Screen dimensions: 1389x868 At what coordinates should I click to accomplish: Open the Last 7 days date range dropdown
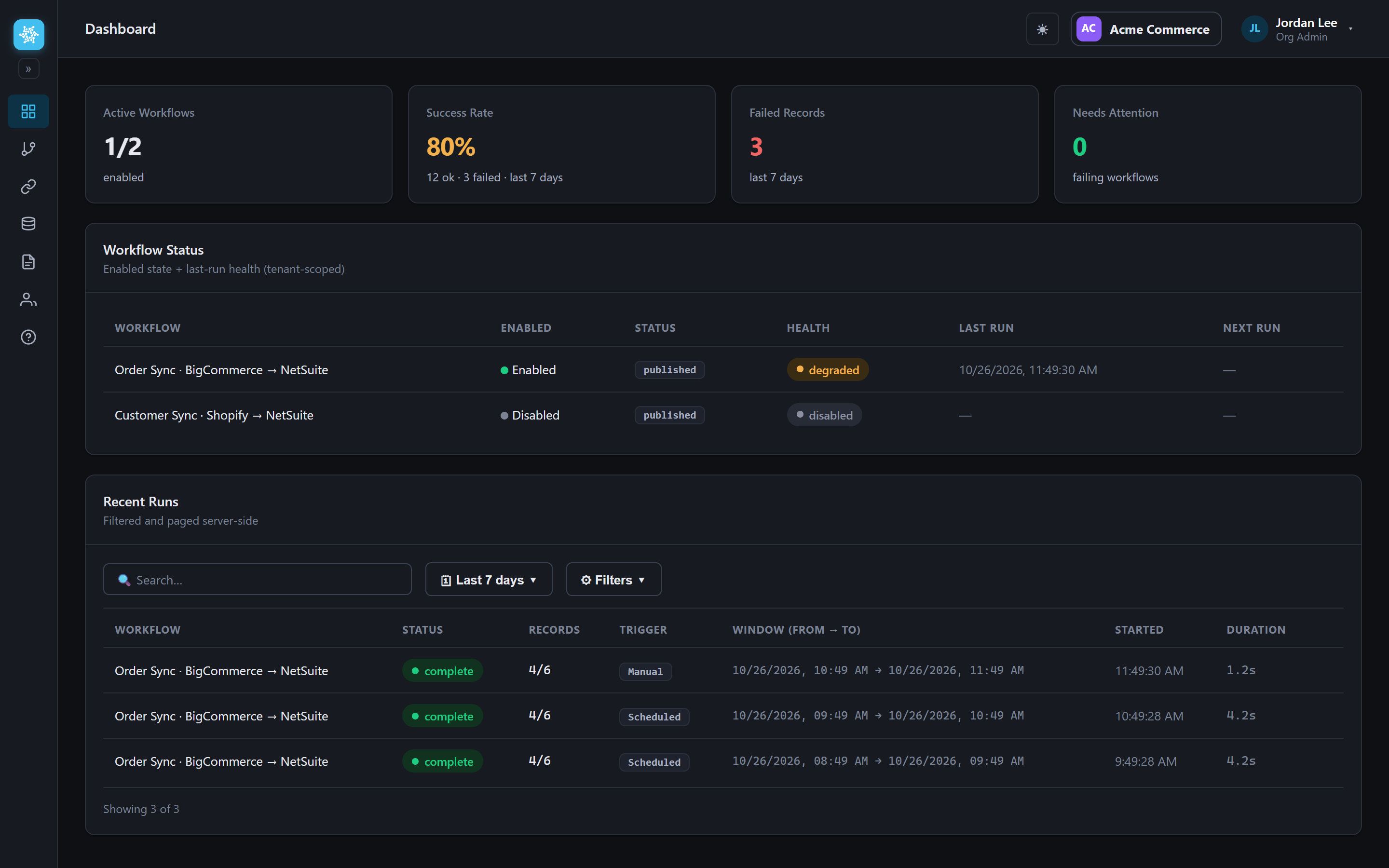(x=489, y=580)
